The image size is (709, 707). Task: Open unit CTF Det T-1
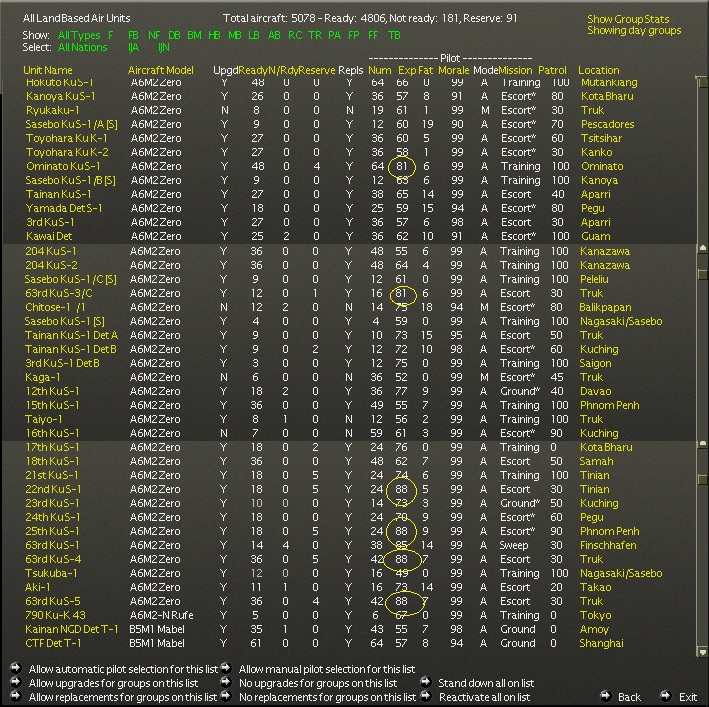[53, 644]
